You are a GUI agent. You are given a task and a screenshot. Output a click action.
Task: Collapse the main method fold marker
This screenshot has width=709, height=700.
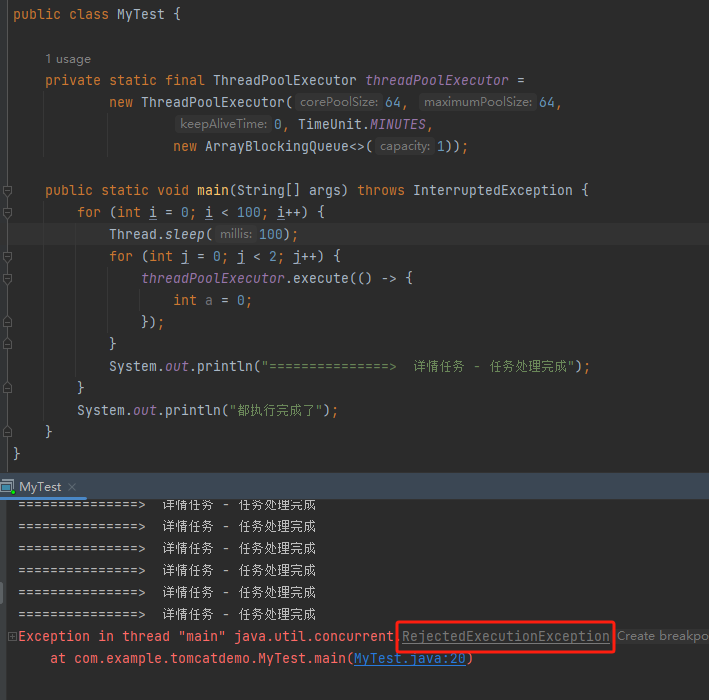pos(7,190)
